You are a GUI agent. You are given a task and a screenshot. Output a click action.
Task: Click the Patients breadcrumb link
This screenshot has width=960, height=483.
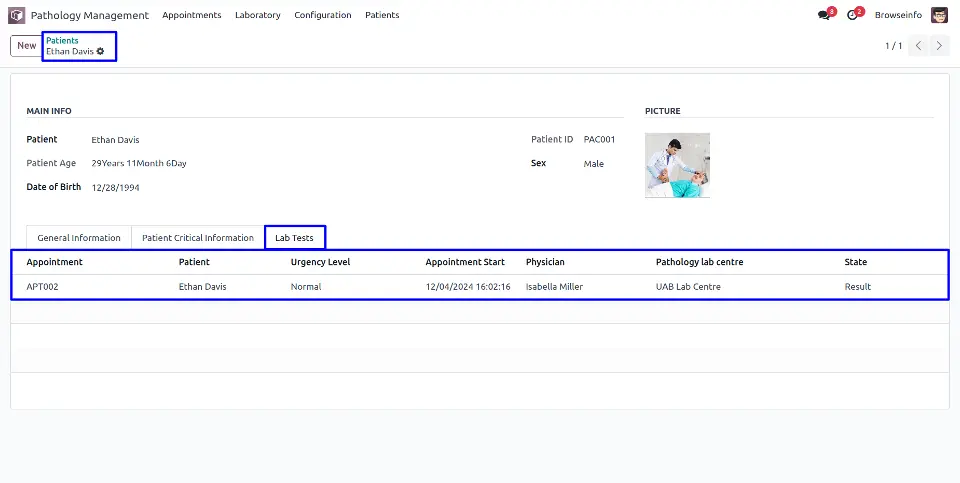[62, 40]
